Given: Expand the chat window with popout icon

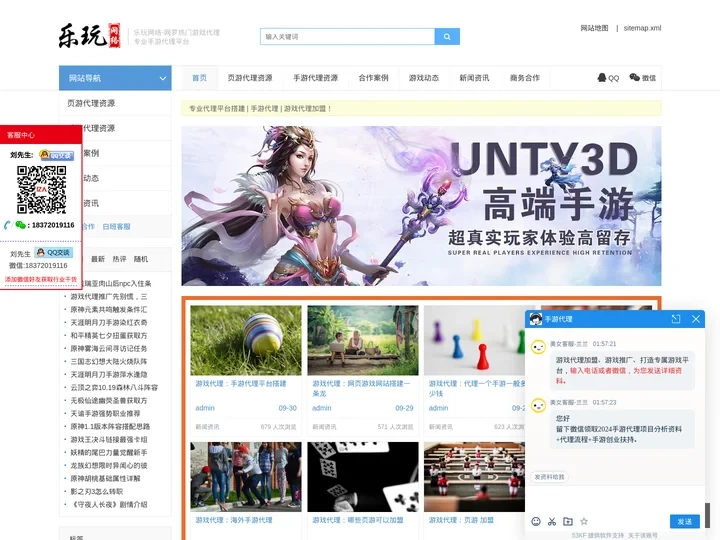Looking at the screenshot, I should 676,319.
